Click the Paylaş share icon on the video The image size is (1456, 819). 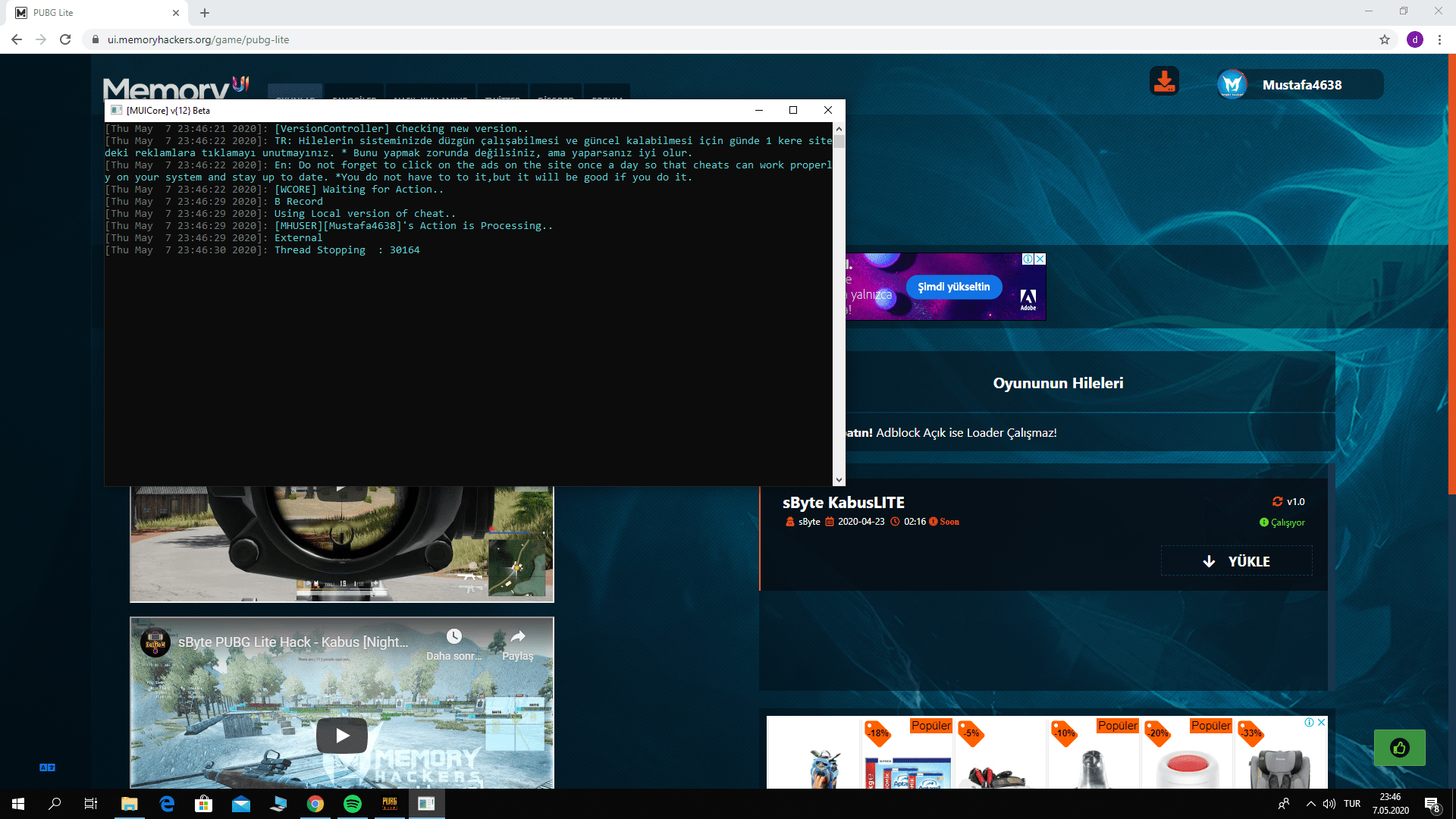(518, 644)
